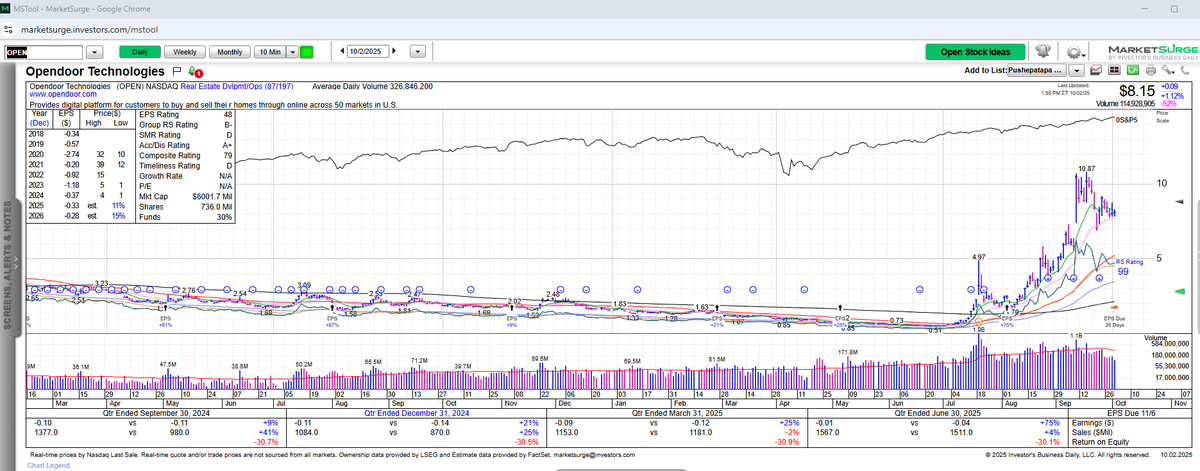The width and height of the screenshot is (1200, 471).
Task: Select the Daily chart timeframe
Action: [x=138, y=52]
